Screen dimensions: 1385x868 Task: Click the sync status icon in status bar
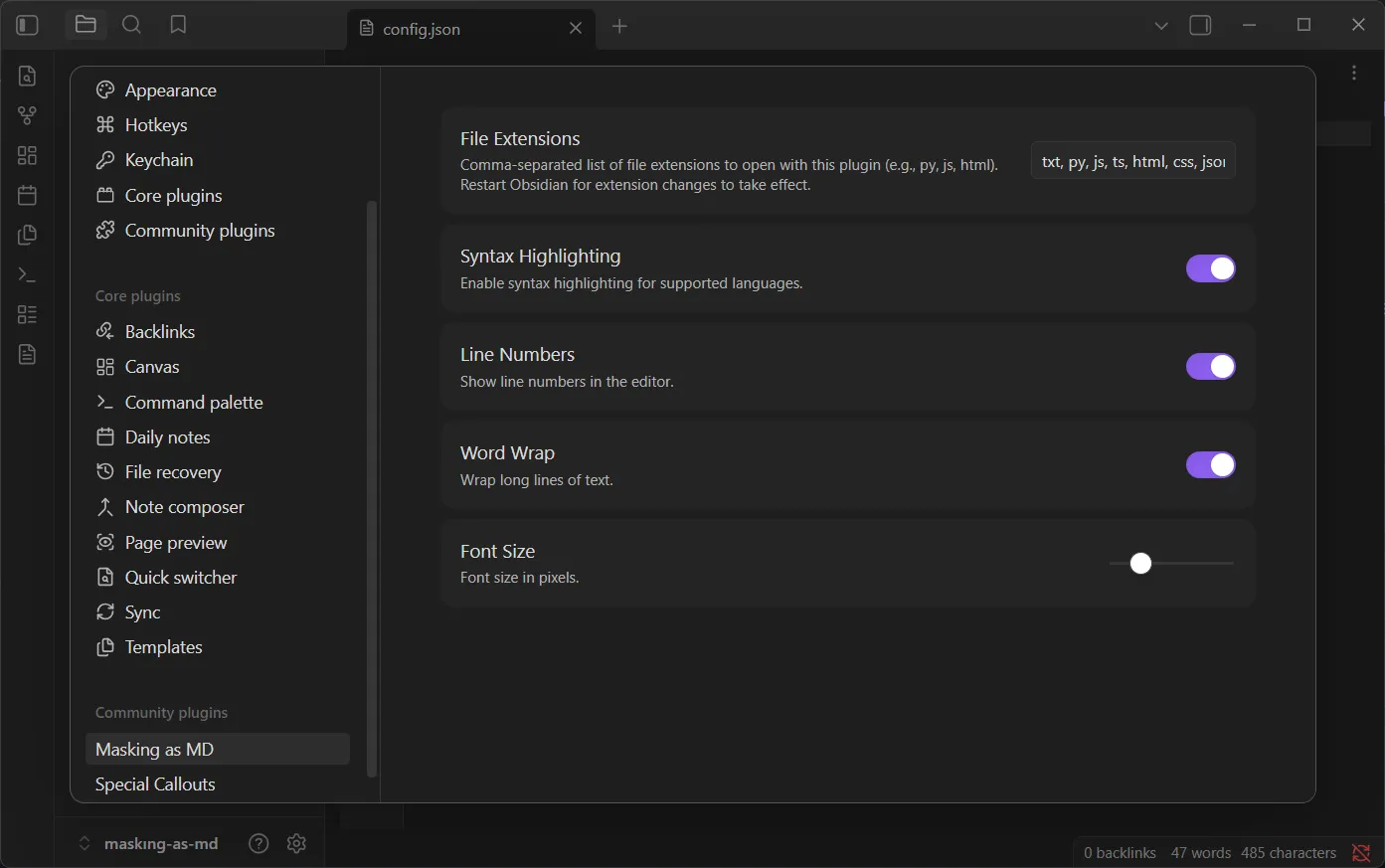click(1361, 853)
